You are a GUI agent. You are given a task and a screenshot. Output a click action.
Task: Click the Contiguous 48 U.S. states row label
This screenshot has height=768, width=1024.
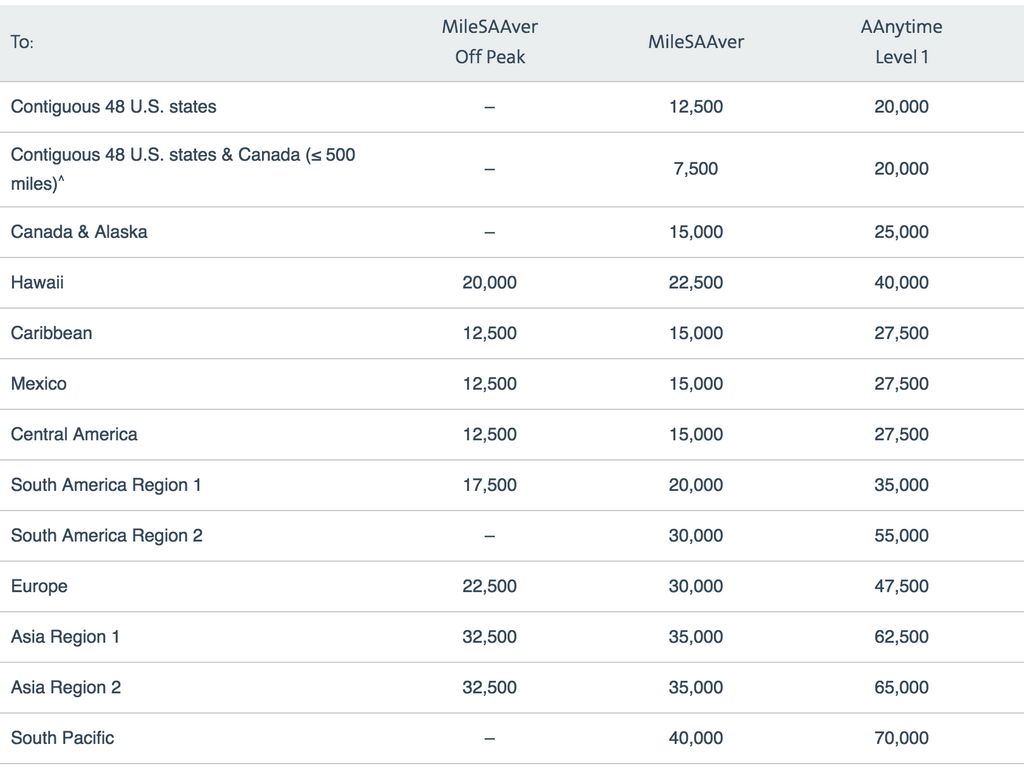113,106
